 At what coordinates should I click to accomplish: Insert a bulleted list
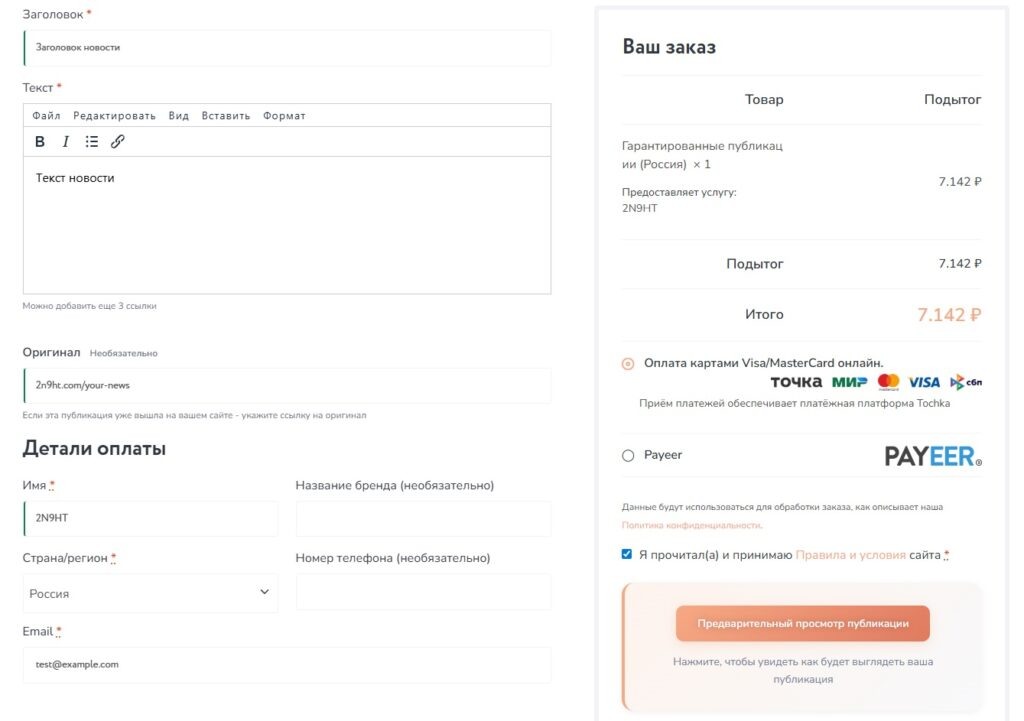click(92, 142)
